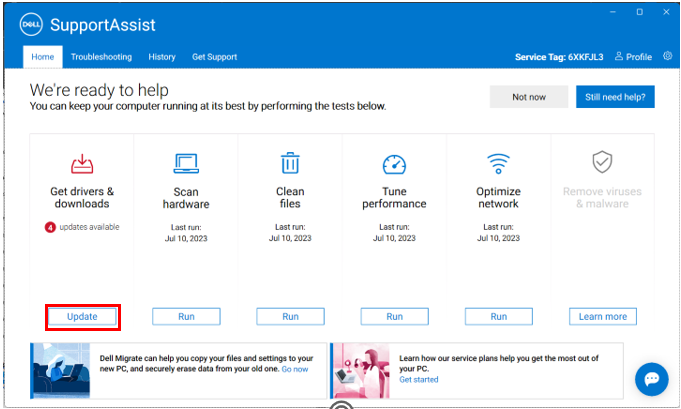Click the We're ready to help heading

pyautogui.click(x=99, y=90)
